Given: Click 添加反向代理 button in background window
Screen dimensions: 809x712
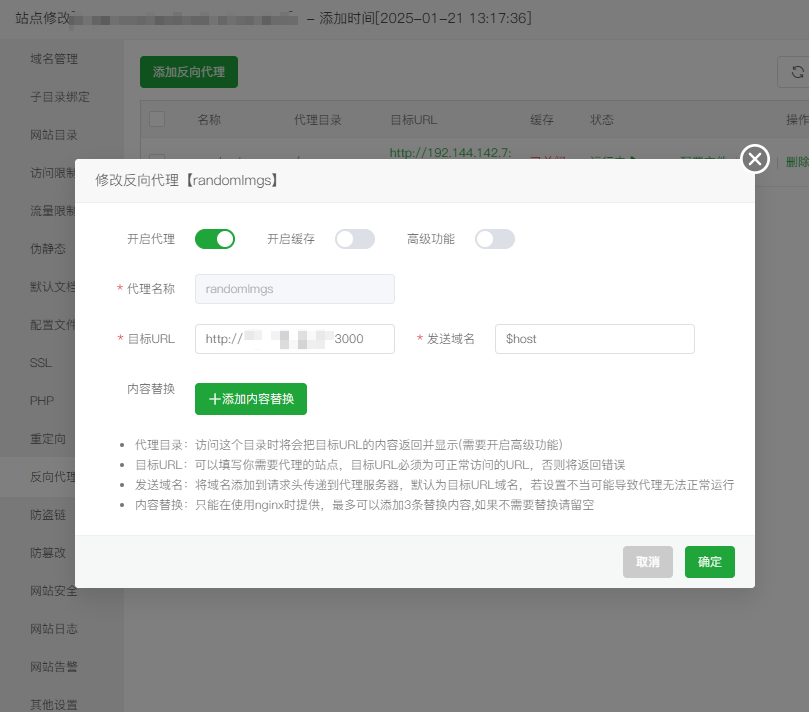Looking at the screenshot, I should click(189, 72).
